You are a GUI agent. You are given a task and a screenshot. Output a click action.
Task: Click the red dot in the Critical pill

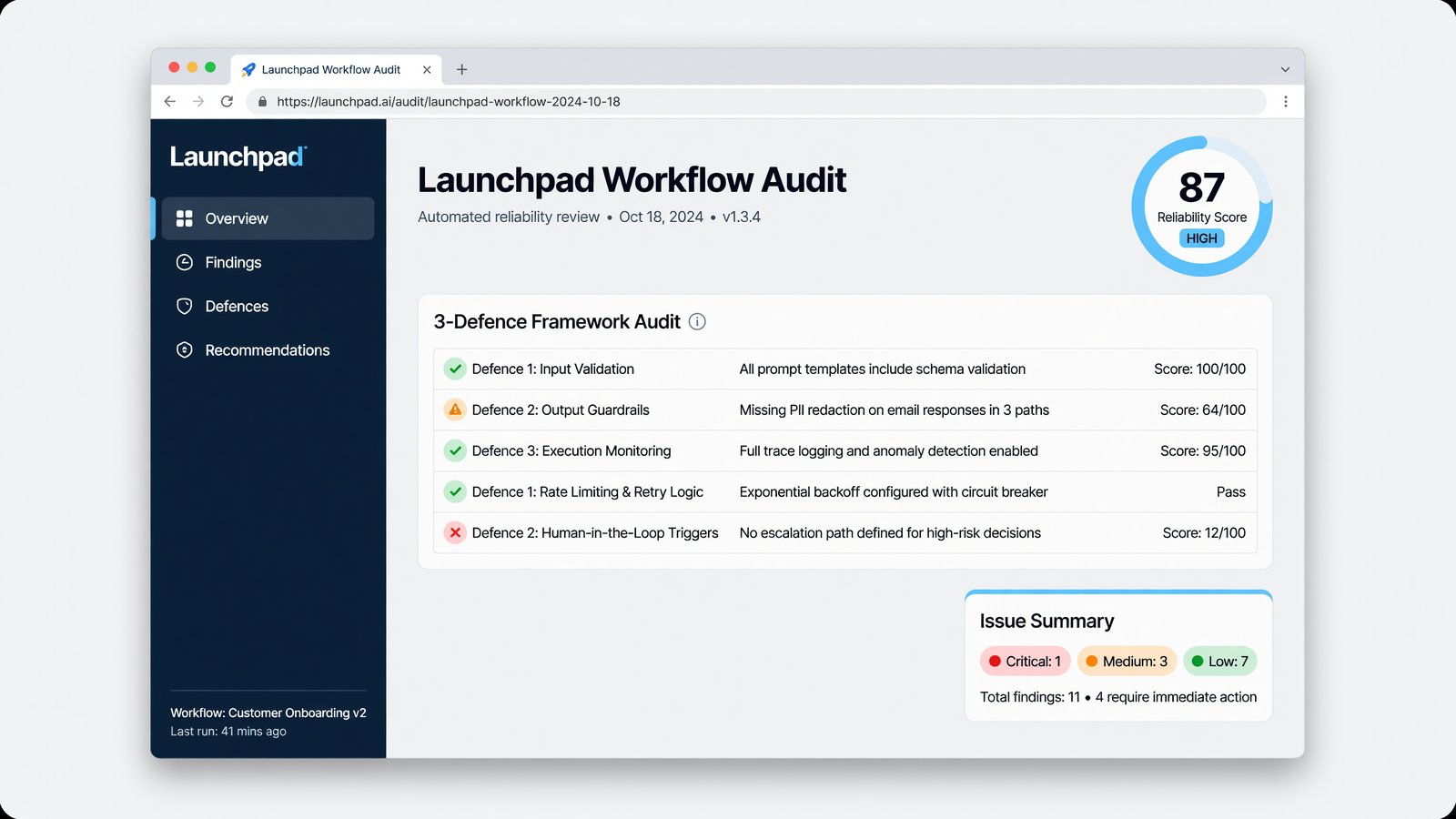point(995,662)
